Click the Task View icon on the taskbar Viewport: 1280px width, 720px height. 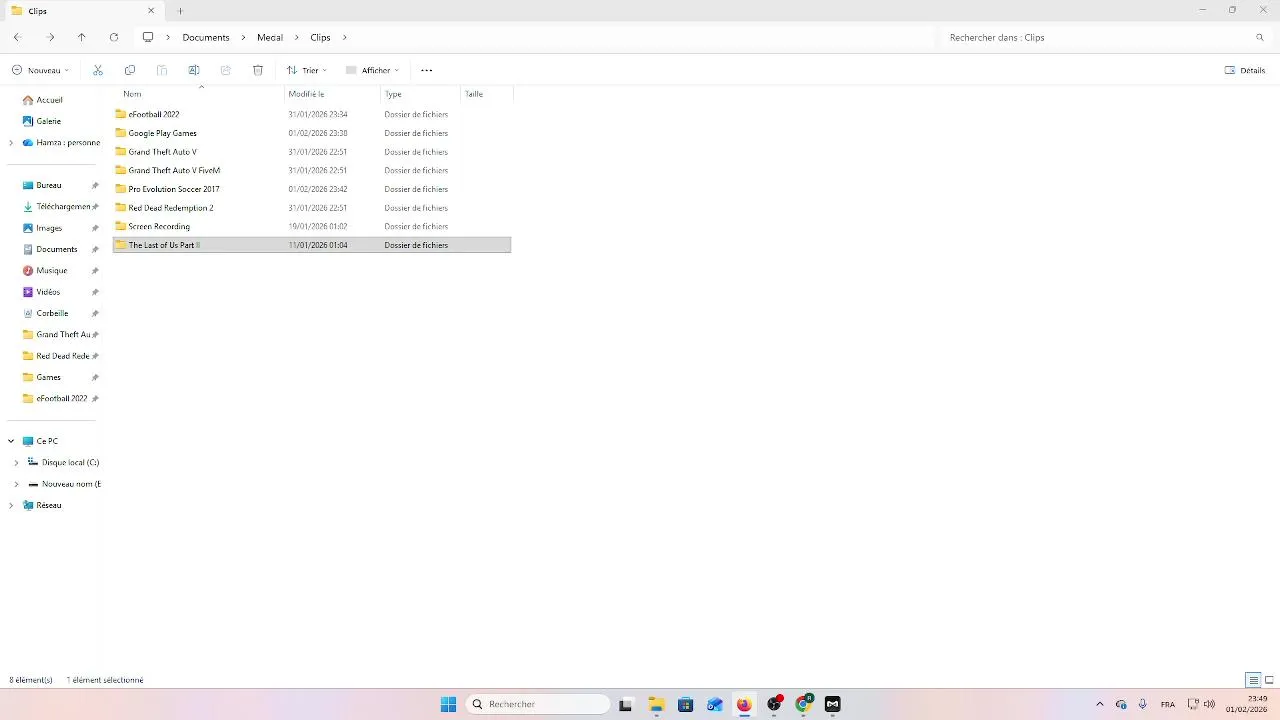tap(626, 704)
